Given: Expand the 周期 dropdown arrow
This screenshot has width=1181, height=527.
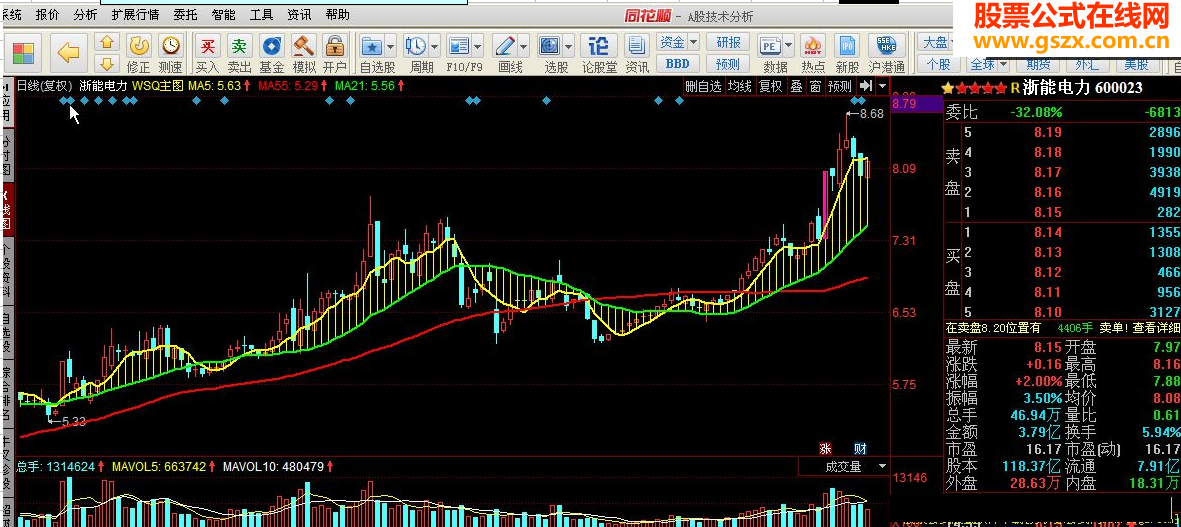Looking at the screenshot, I should [x=434, y=46].
